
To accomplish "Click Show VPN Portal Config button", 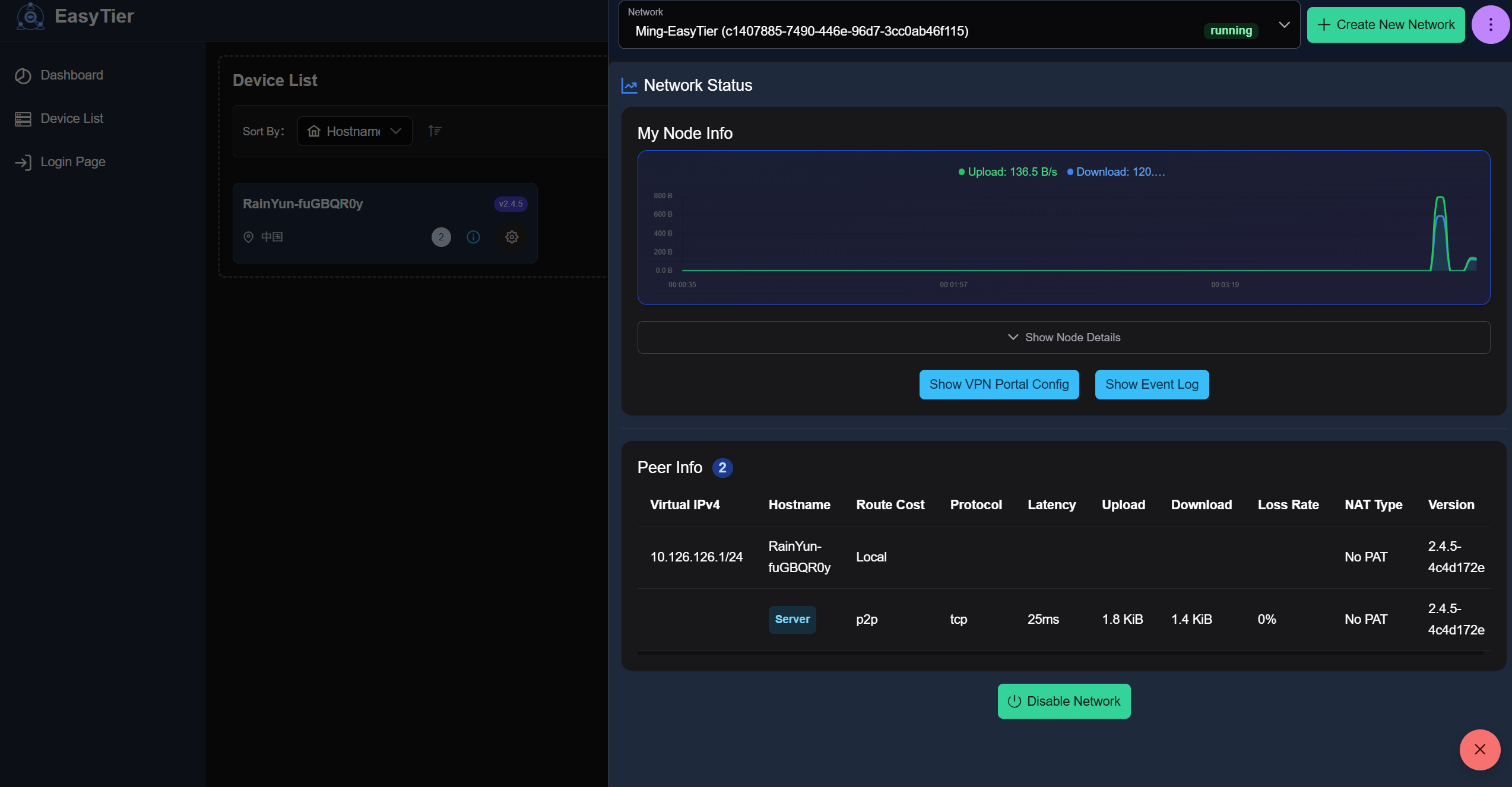I will [999, 385].
